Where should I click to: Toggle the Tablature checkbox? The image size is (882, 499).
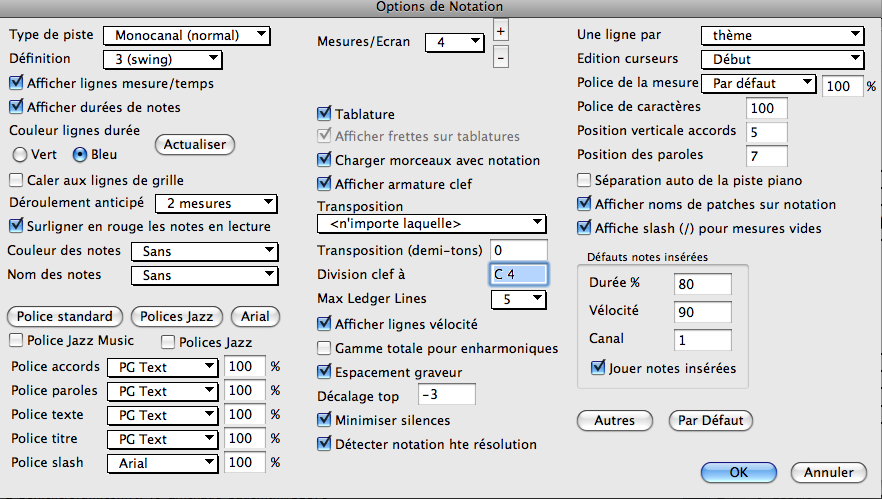(x=324, y=114)
